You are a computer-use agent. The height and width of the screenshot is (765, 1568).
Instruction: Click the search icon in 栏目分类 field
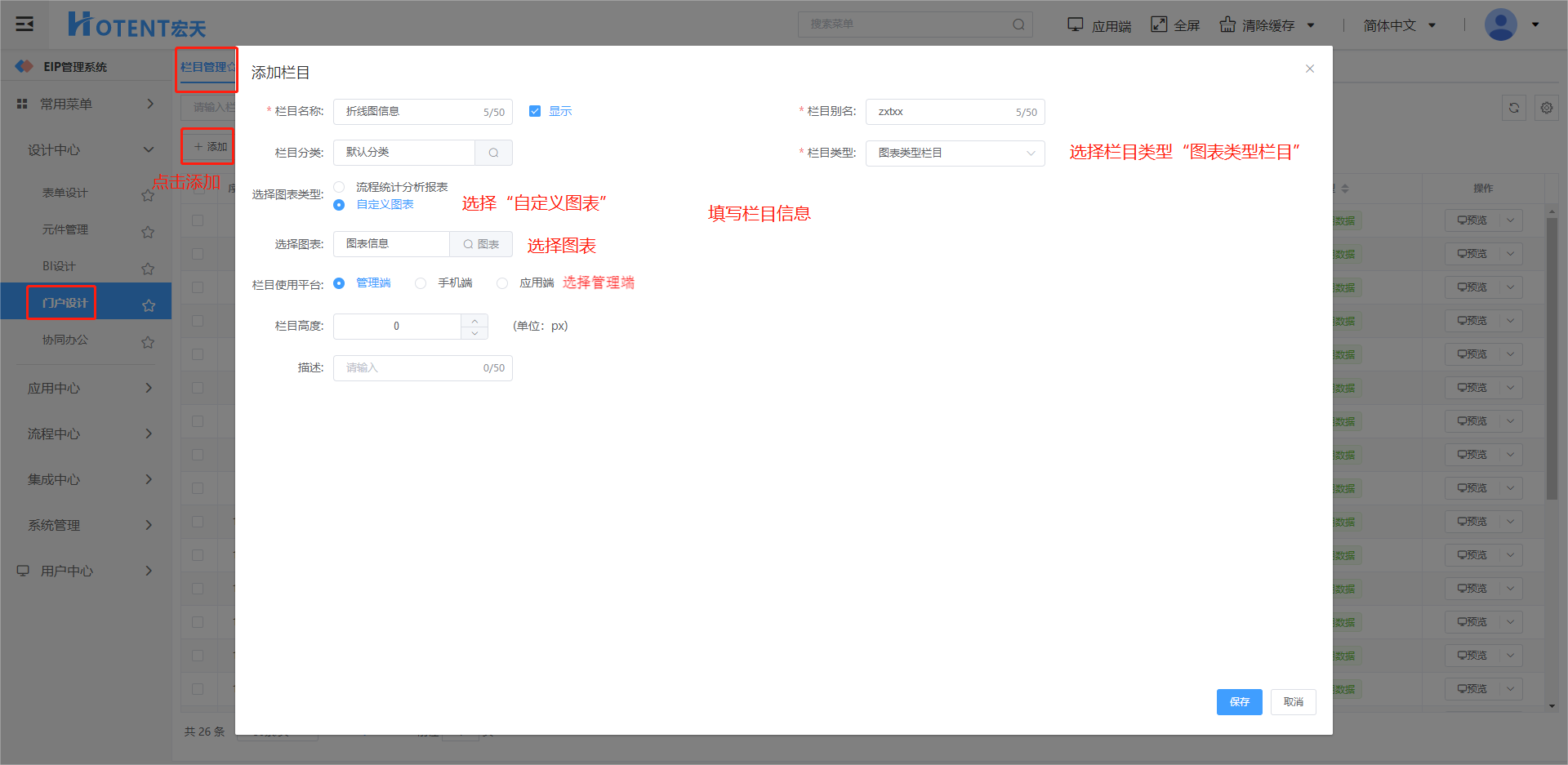(x=493, y=153)
